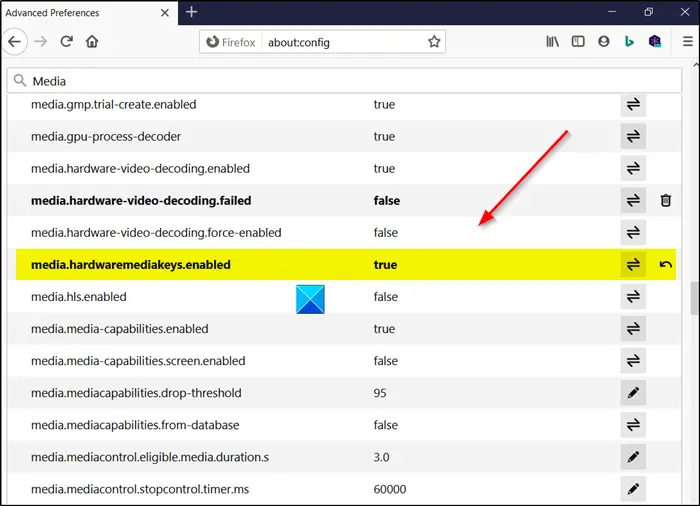Click the search magnifier icon
Image resolution: width=700 pixels, height=506 pixels.
(20, 81)
